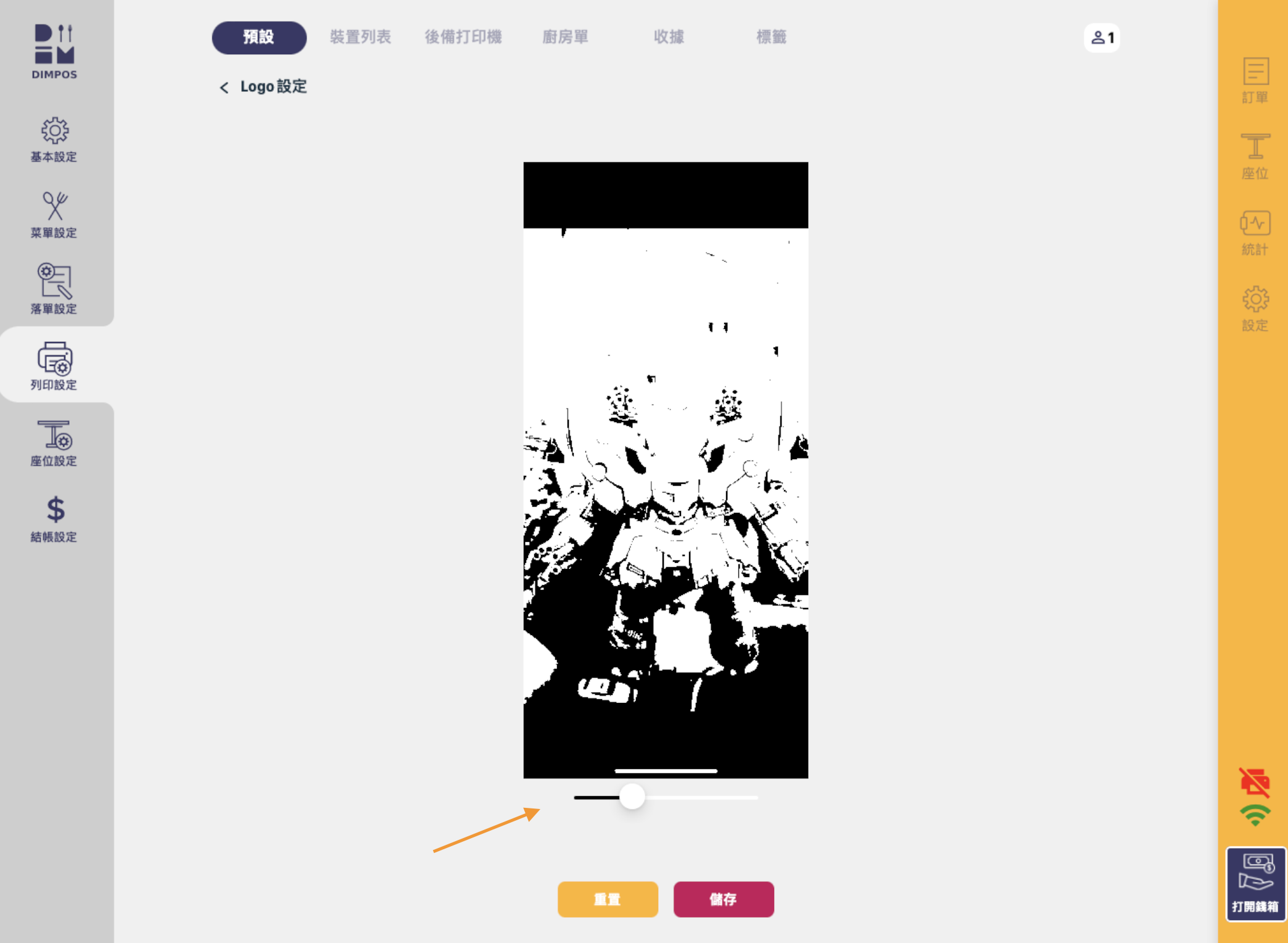Open 統計 statistics in right panel
This screenshot has width=1288, height=943.
click(1255, 233)
